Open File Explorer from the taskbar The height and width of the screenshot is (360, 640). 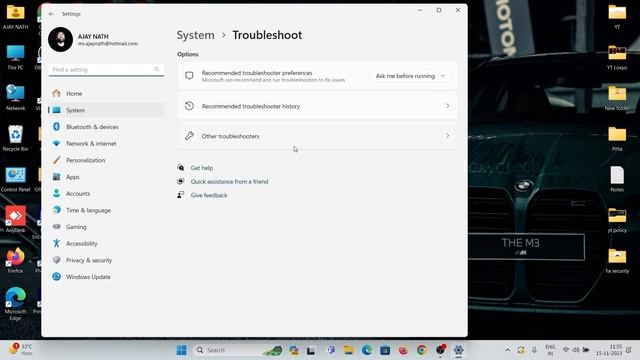pyautogui.click(x=348, y=350)
